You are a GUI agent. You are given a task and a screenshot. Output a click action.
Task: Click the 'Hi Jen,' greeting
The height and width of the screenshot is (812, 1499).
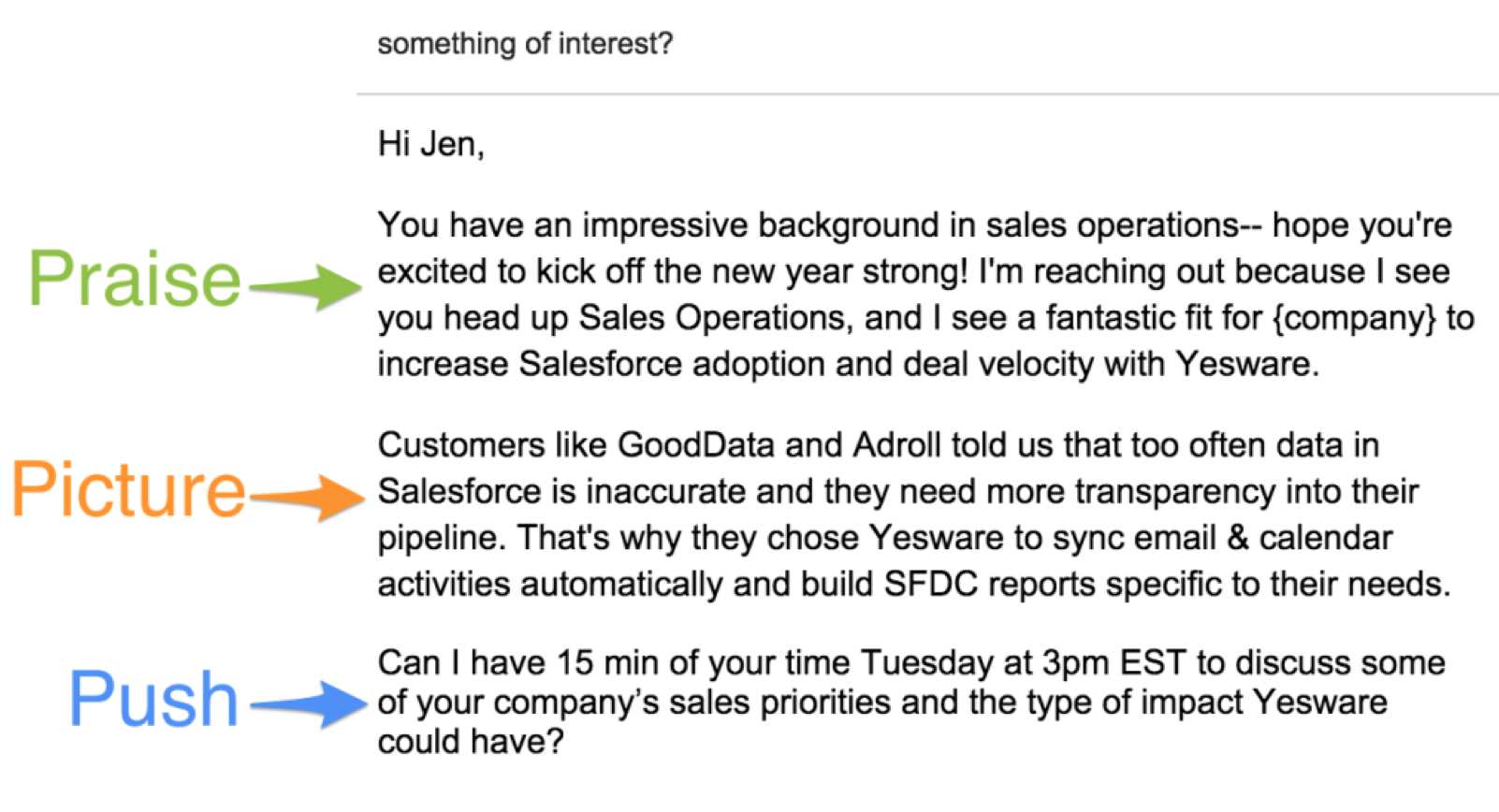tap(431, 144)
